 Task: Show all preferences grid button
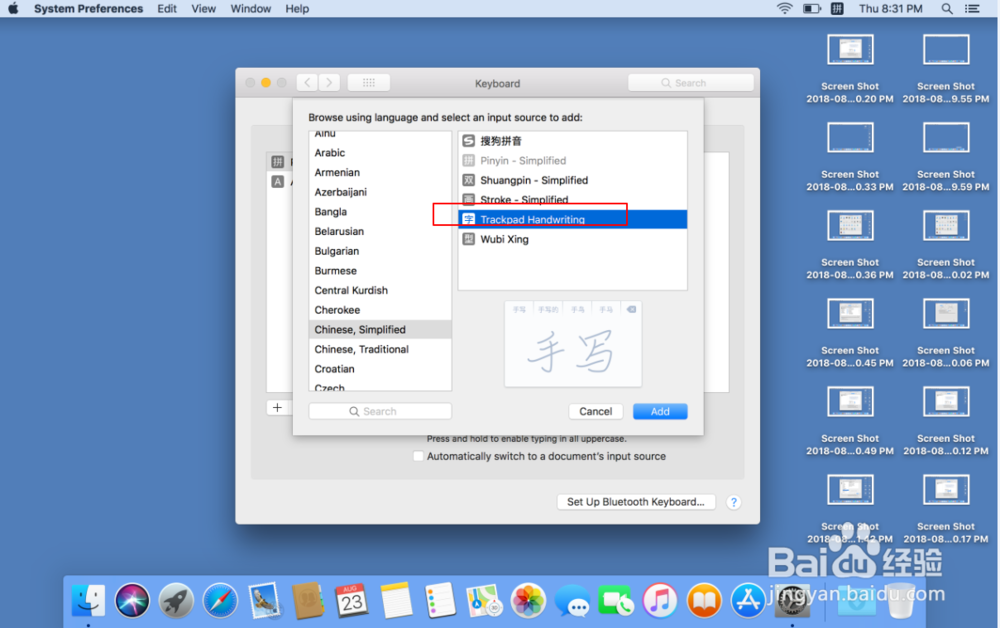(x=369, y=83)
